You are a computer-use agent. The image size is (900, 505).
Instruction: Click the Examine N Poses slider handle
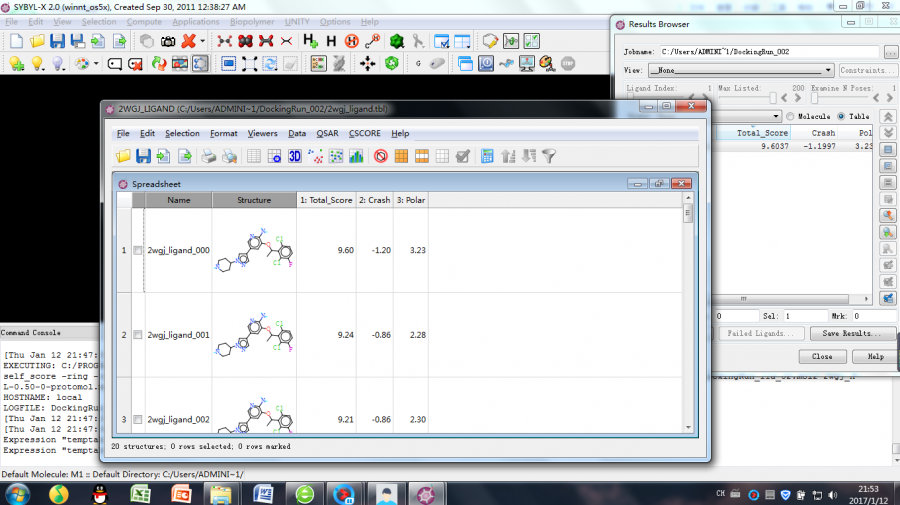click(x=814, y=98)
